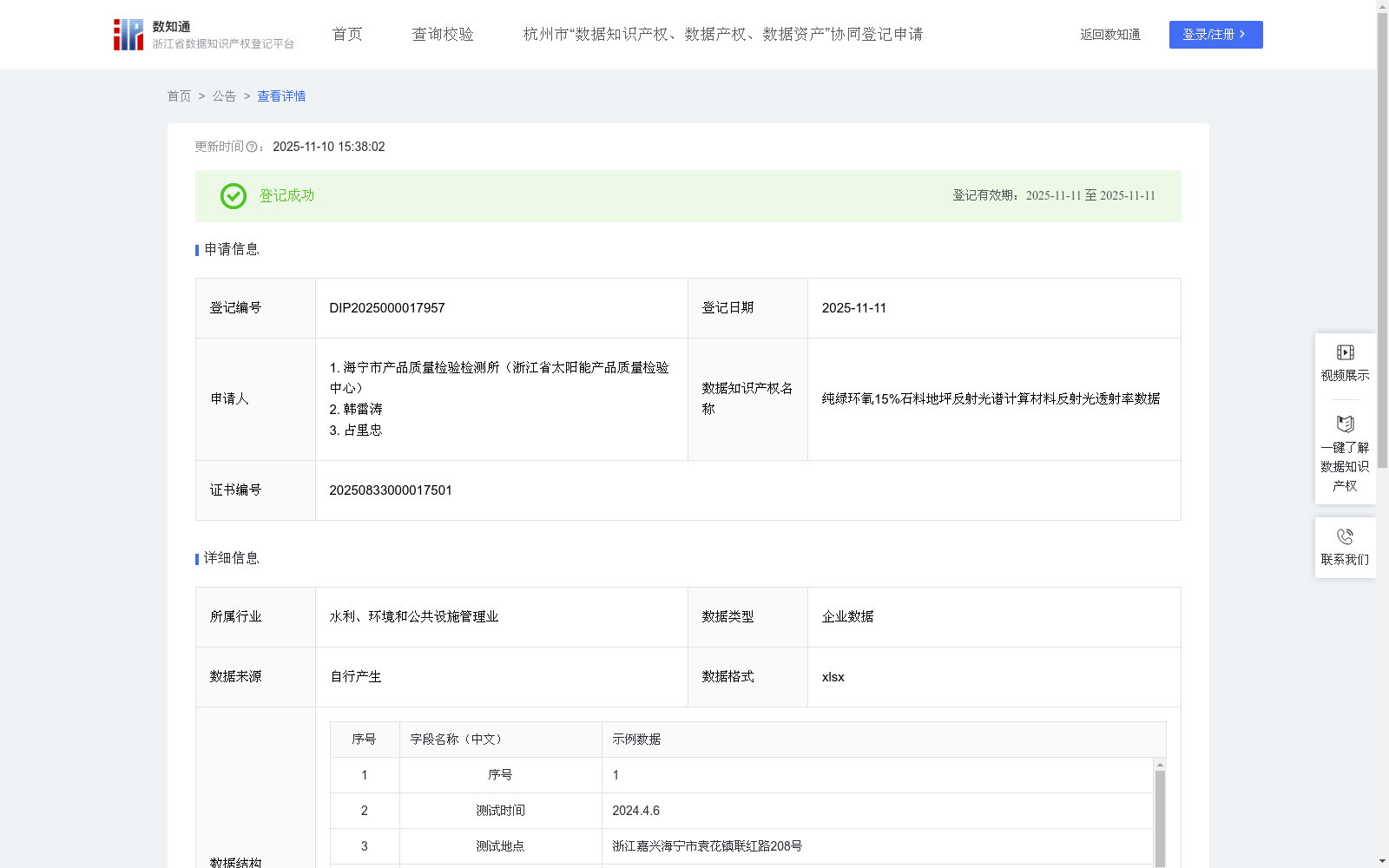Open the 一键了解数据知识产权 book icon

pyautogui.click(x=1345, y=424)
